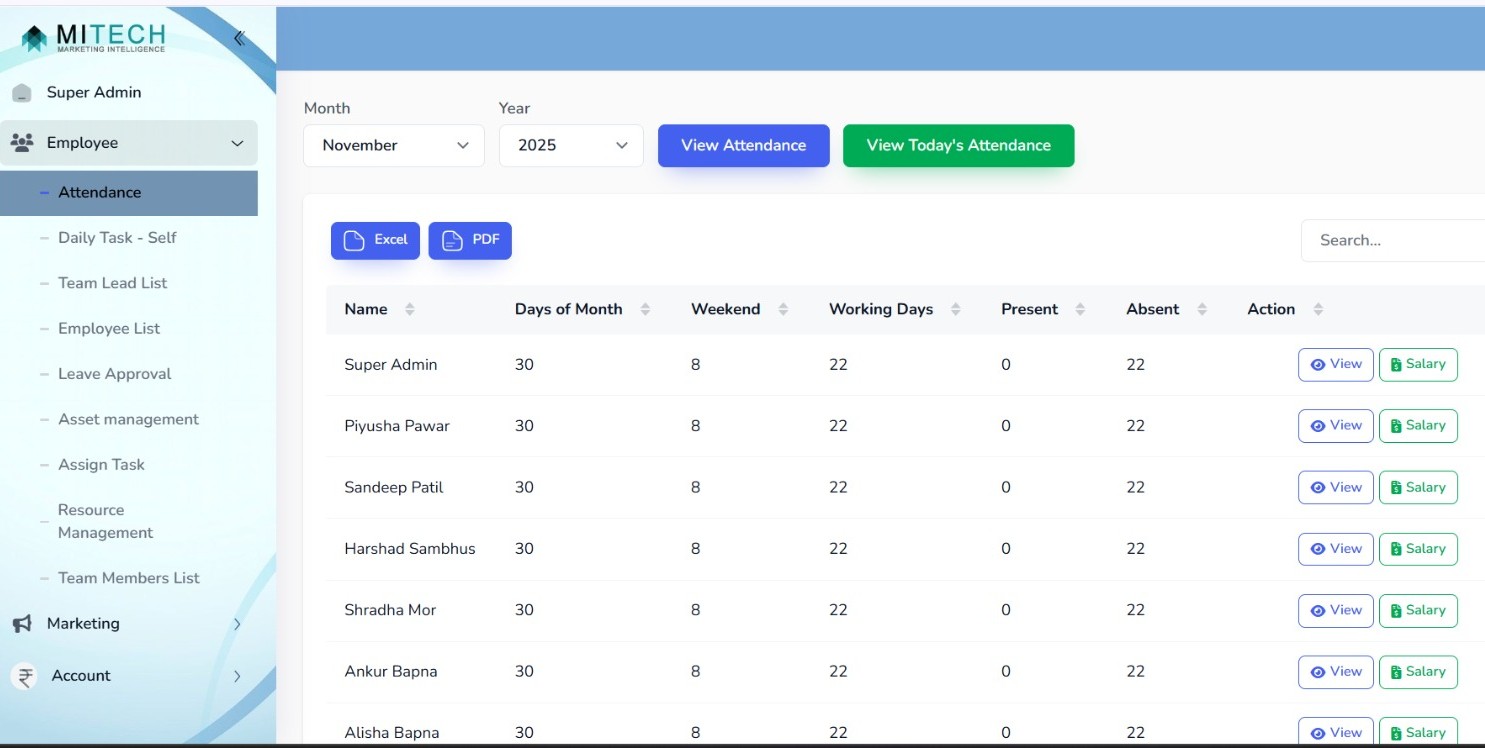This screenshot has height=748, width=1485.
Task: Open Salary for Piyusha Pawar
Action: tap(1418, 425)
